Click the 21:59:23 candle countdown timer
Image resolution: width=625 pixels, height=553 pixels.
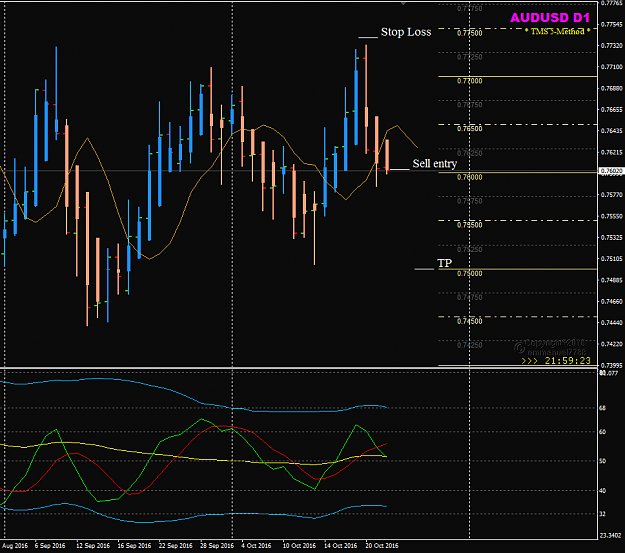coord(568,361)
